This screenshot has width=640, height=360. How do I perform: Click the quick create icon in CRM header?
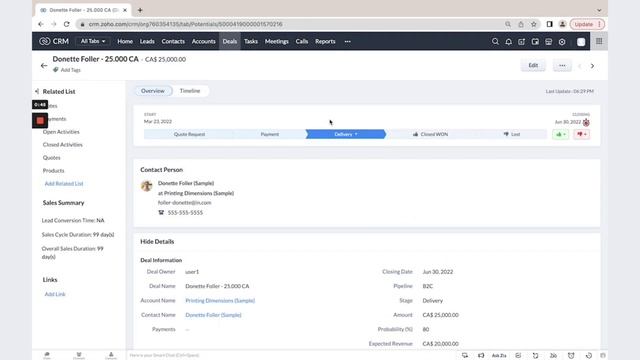(x=522, y=42)
